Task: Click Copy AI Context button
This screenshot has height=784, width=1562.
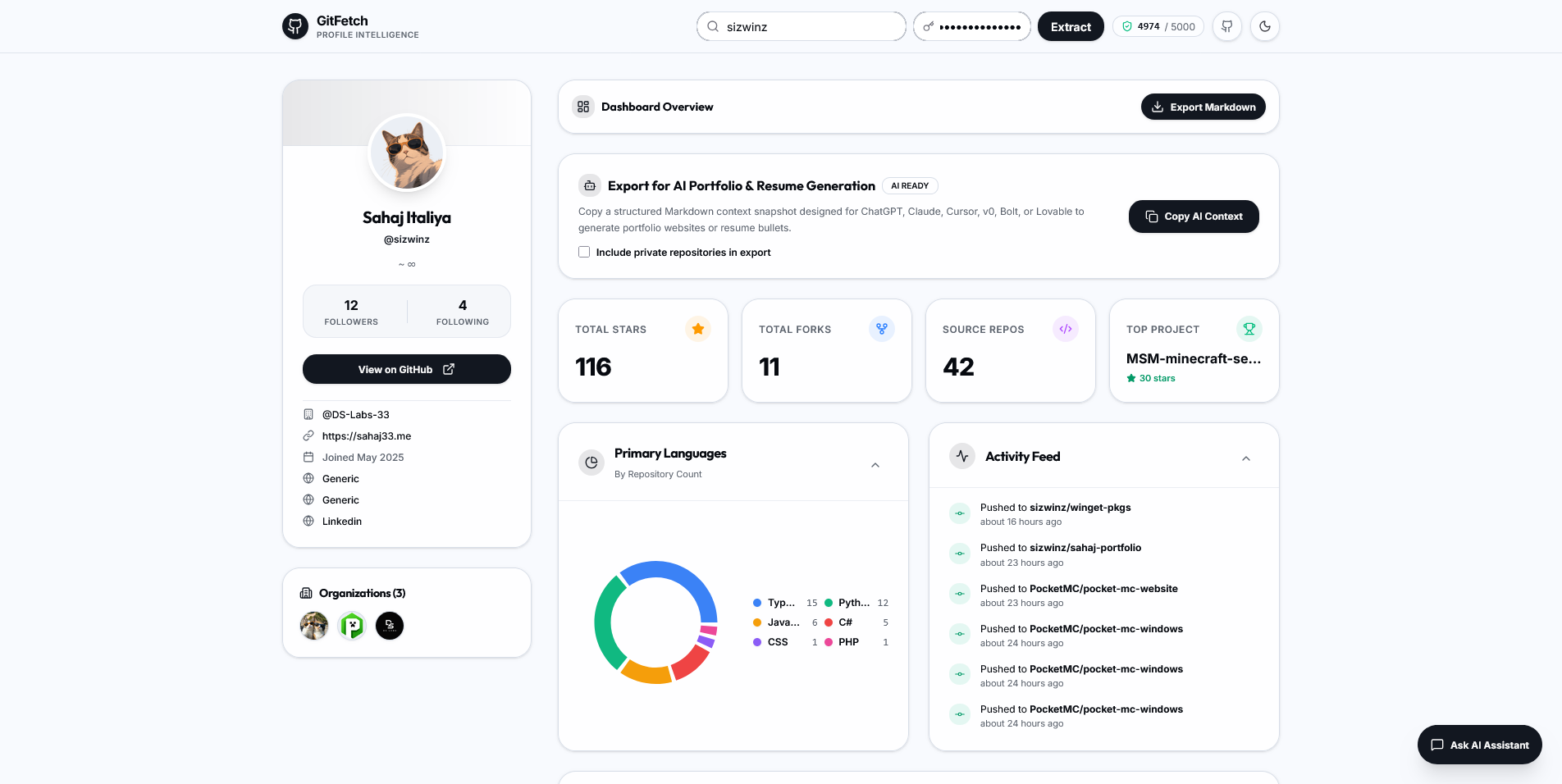Action: click(1194, 217)
